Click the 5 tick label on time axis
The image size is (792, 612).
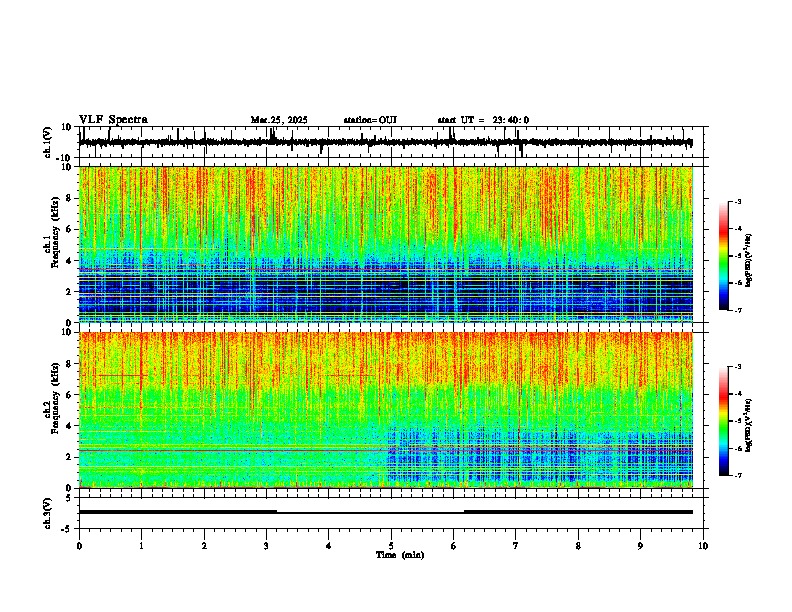coord(391,546)
